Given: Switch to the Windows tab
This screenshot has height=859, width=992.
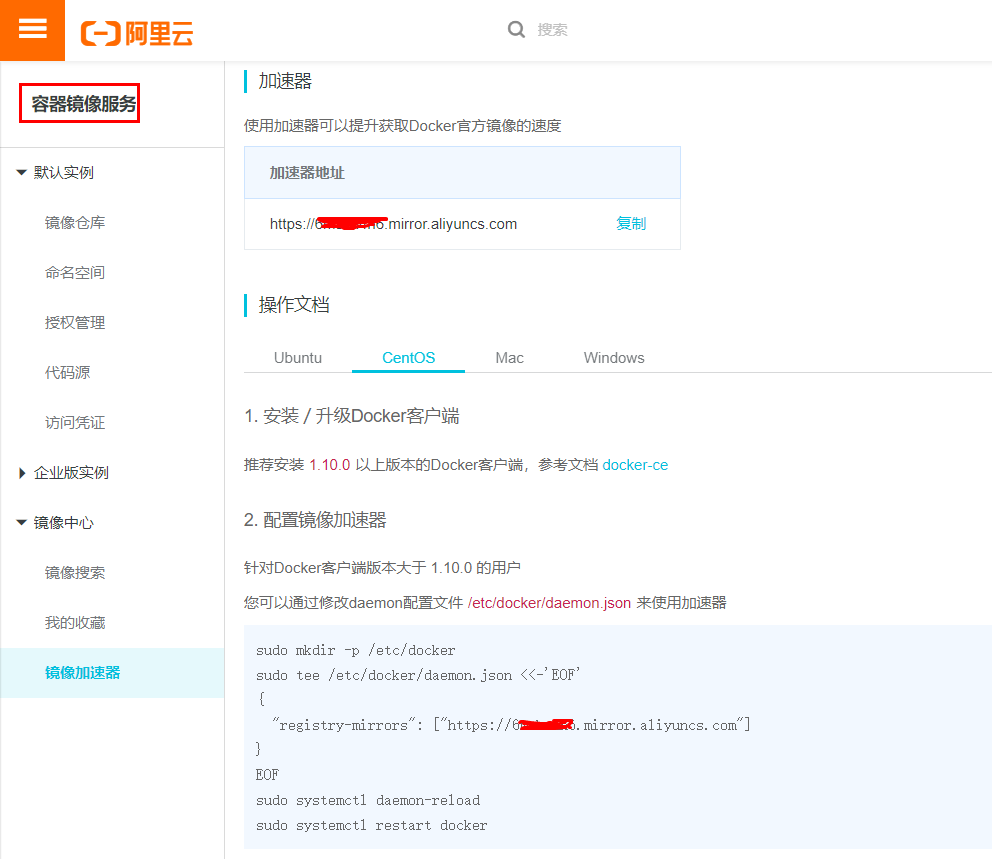Looking at the screenshot, I should click(x=614, y=358).
